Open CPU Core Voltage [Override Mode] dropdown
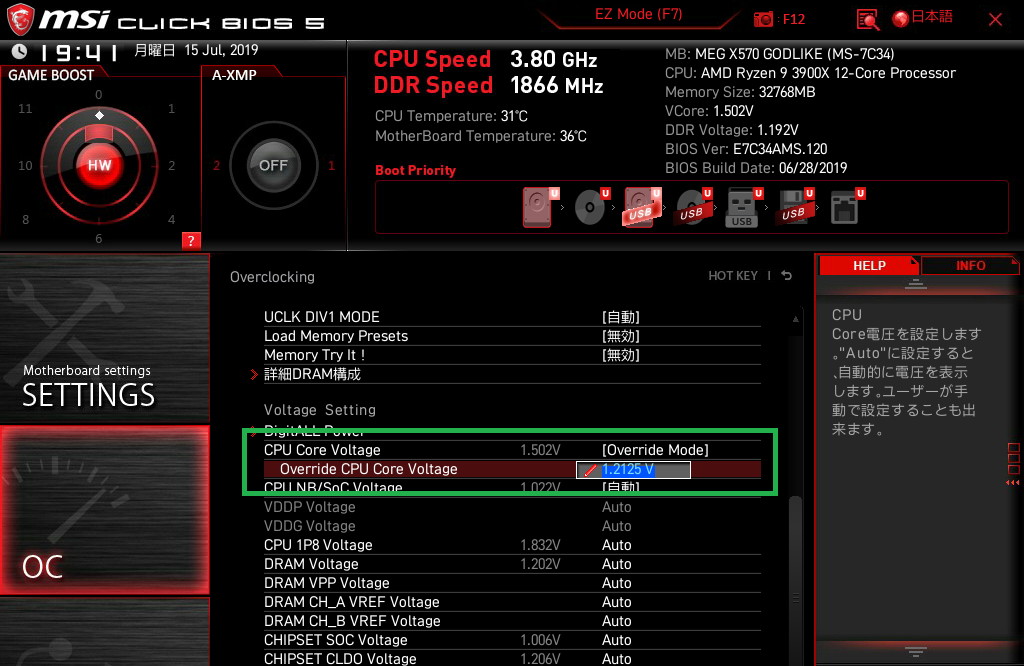The image size is (1024, 666). (655, 450)
